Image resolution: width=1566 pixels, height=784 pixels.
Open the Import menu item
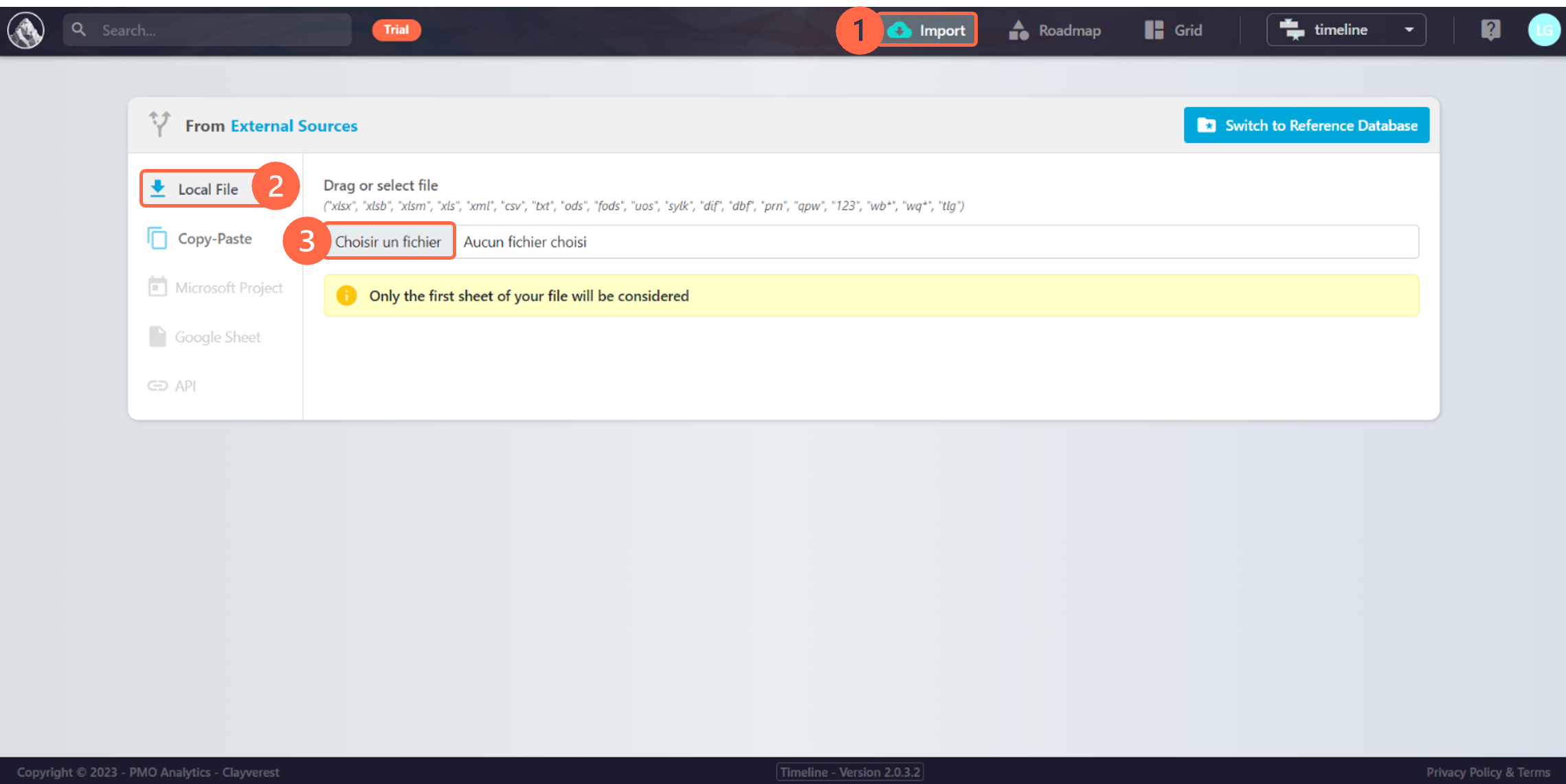click(x=927, y=30)
